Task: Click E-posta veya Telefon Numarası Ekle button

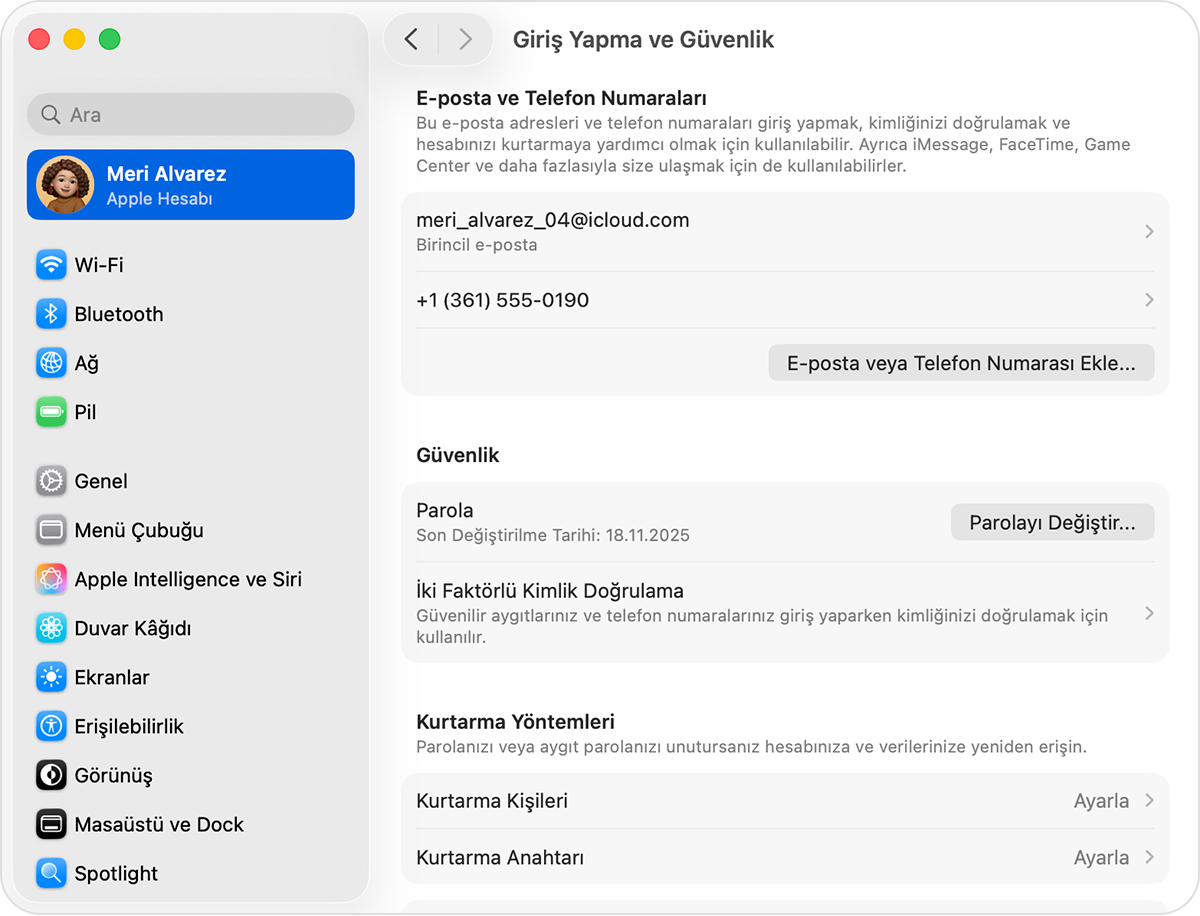Action: click(960, 362)
